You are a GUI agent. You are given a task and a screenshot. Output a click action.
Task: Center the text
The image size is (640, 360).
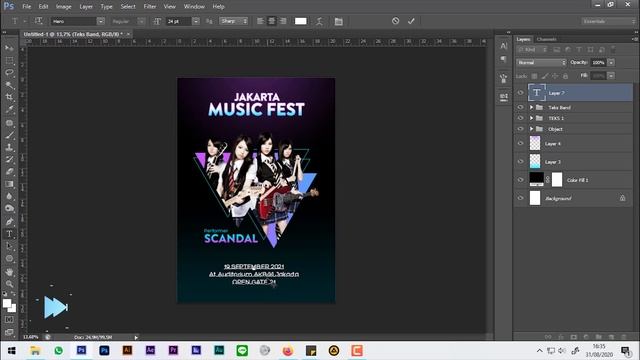271,21
